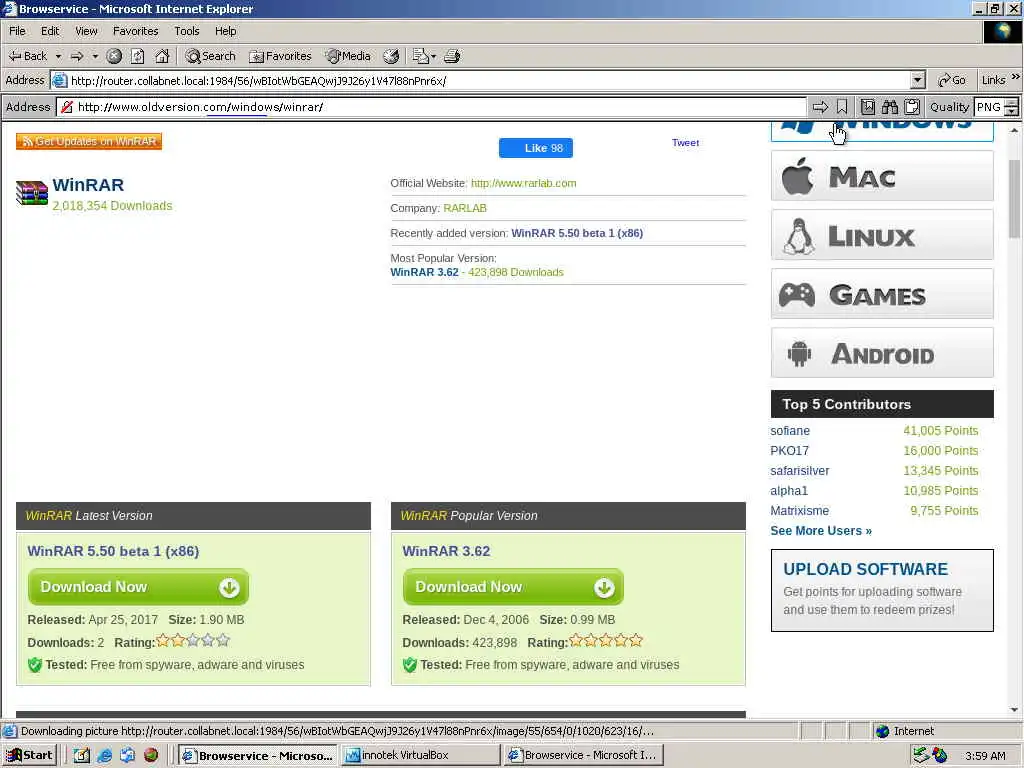Click Get Updates on WinRAR RSS button
1024x768 pixels.
tap(89, 141)
